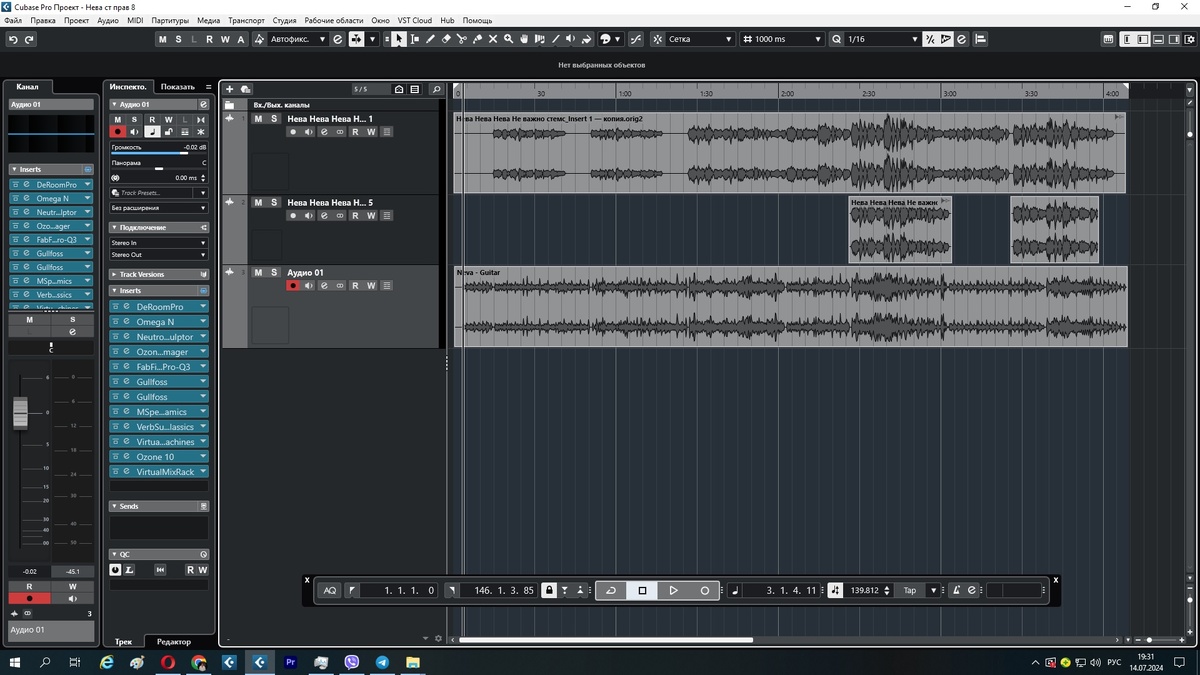Switch to the Показать inspector tab
1200x675 pixels.
click(178, 87)
